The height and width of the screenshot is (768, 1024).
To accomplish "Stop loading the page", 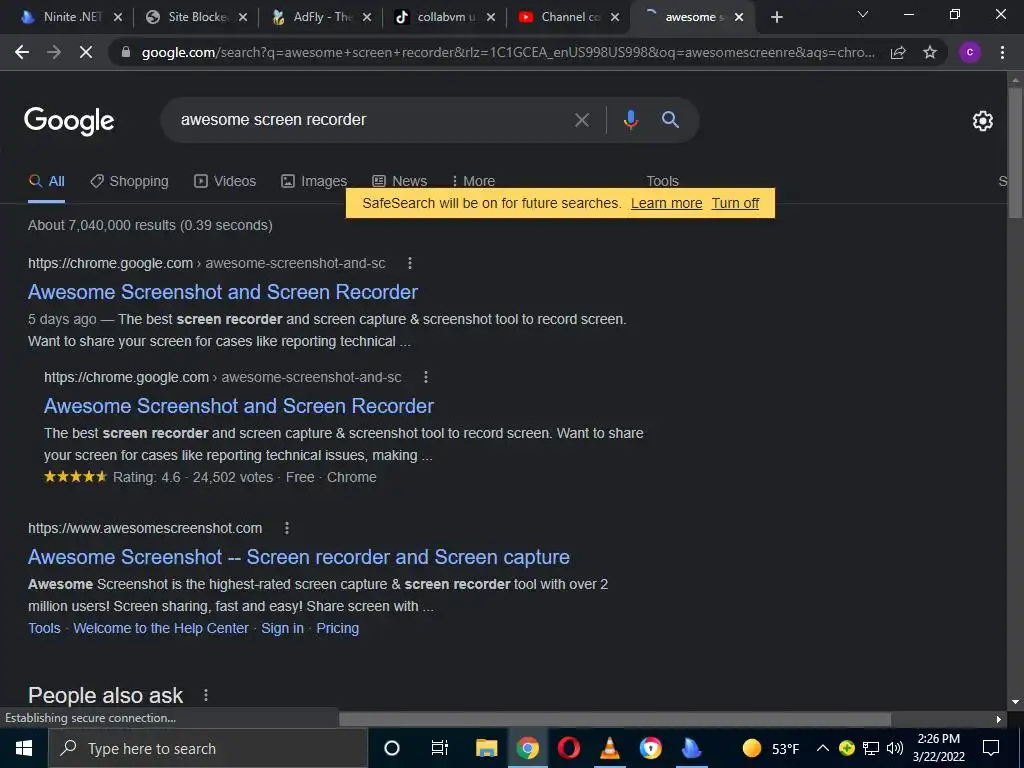I will pos(86,52).
